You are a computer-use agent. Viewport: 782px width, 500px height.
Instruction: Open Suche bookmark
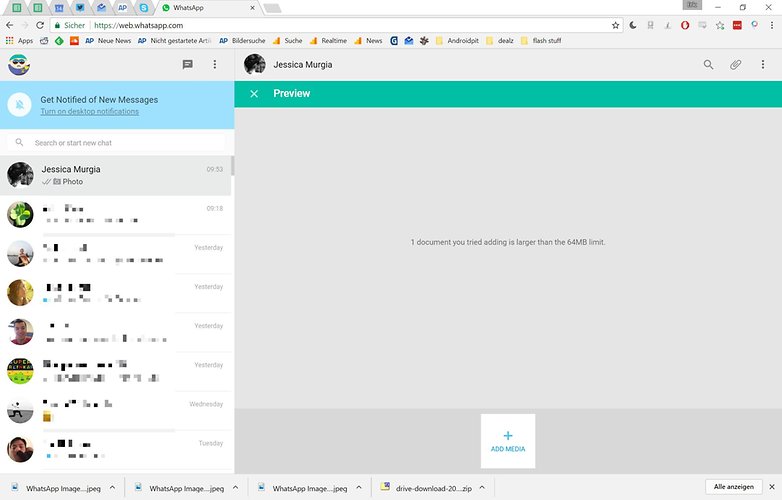click(288, 41)
